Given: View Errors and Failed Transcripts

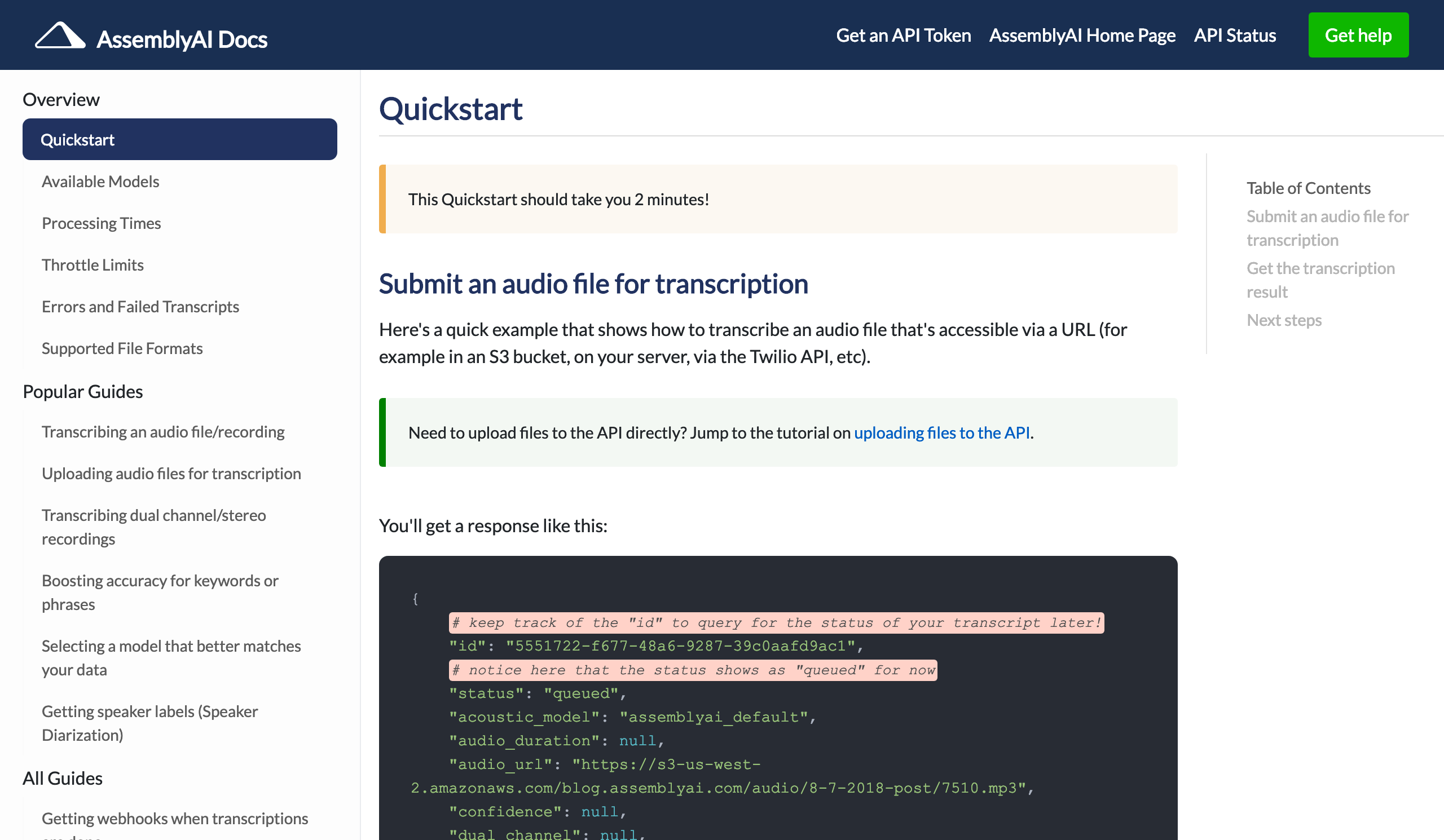Looking at the screenshot, I should click(x=140, y=307).
